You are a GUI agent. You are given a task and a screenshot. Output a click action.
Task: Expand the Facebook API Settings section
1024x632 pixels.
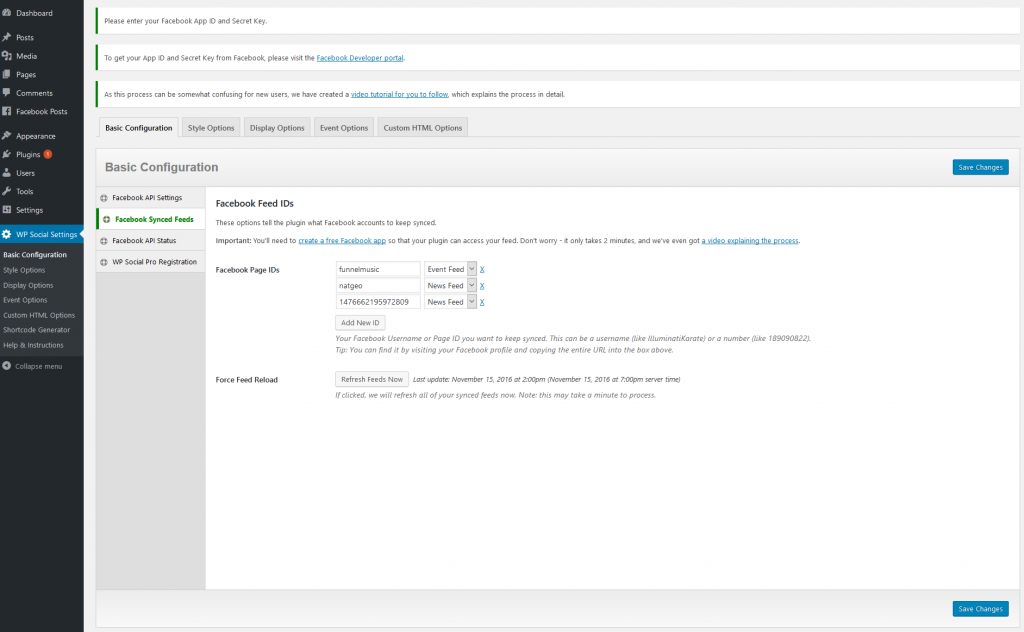point(104,198)
